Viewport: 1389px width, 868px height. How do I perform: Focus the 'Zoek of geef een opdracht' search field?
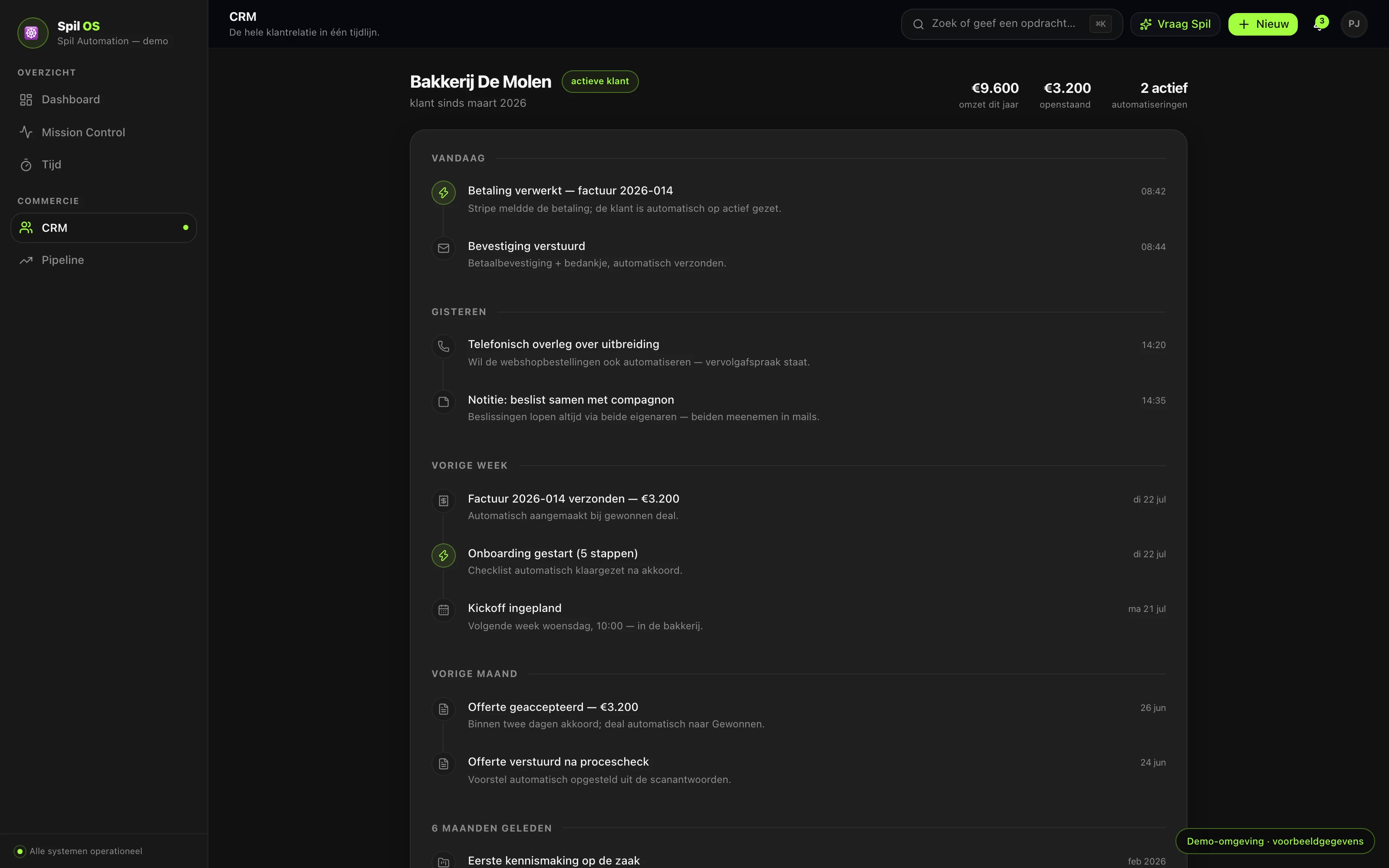pos(1011,24)
